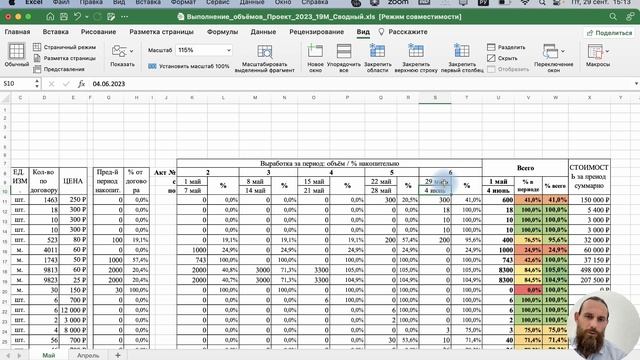Click Выработка за период header cell

click(x=329, y=164)
